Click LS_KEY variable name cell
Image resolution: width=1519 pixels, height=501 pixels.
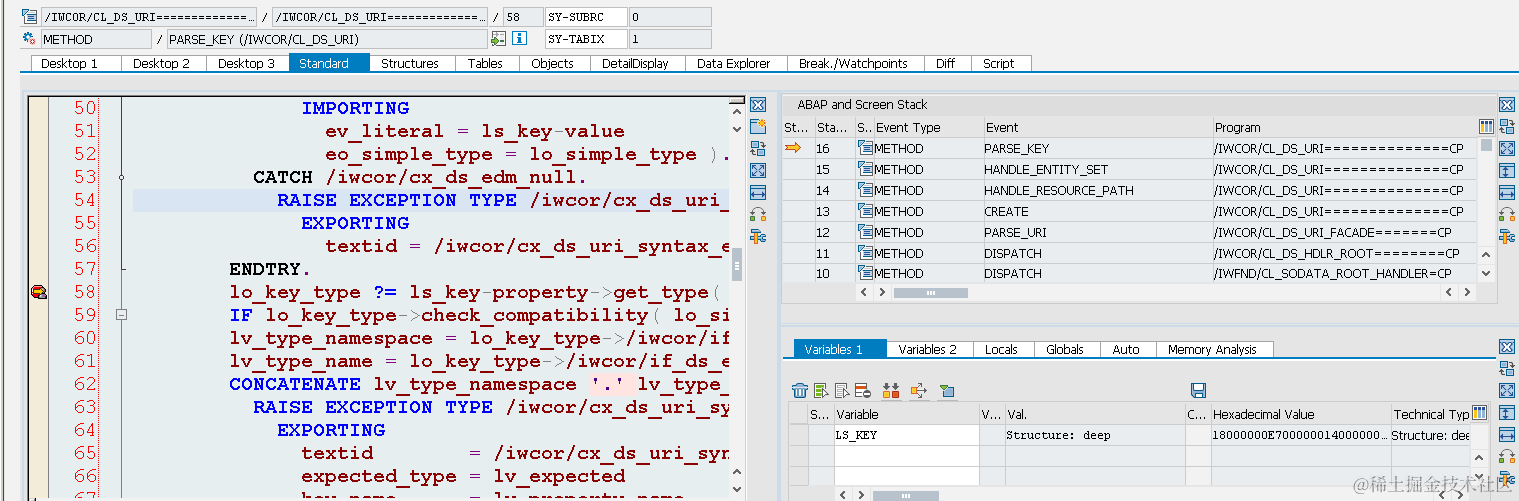(x=906, y=435)
